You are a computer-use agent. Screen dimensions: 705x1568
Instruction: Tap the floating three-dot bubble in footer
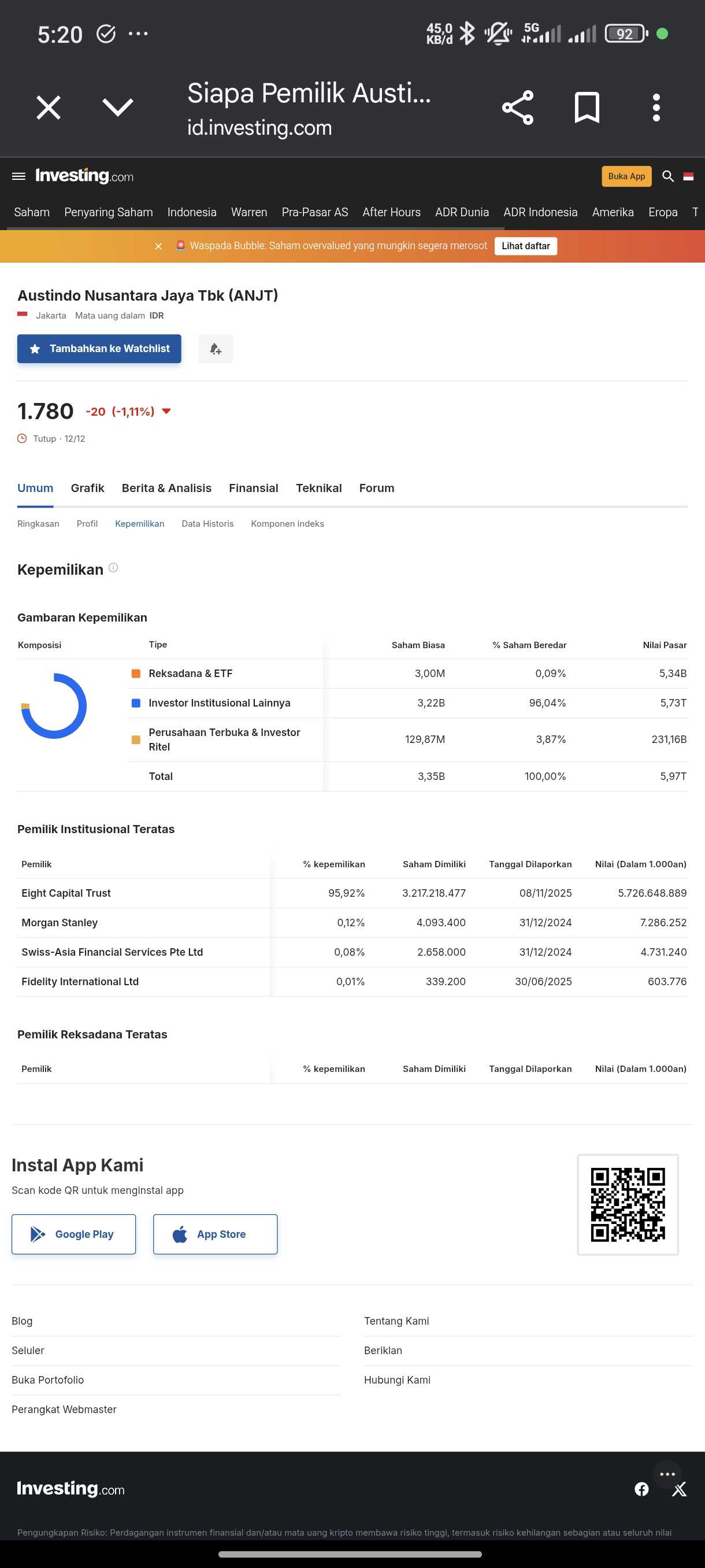[667, 1474]
